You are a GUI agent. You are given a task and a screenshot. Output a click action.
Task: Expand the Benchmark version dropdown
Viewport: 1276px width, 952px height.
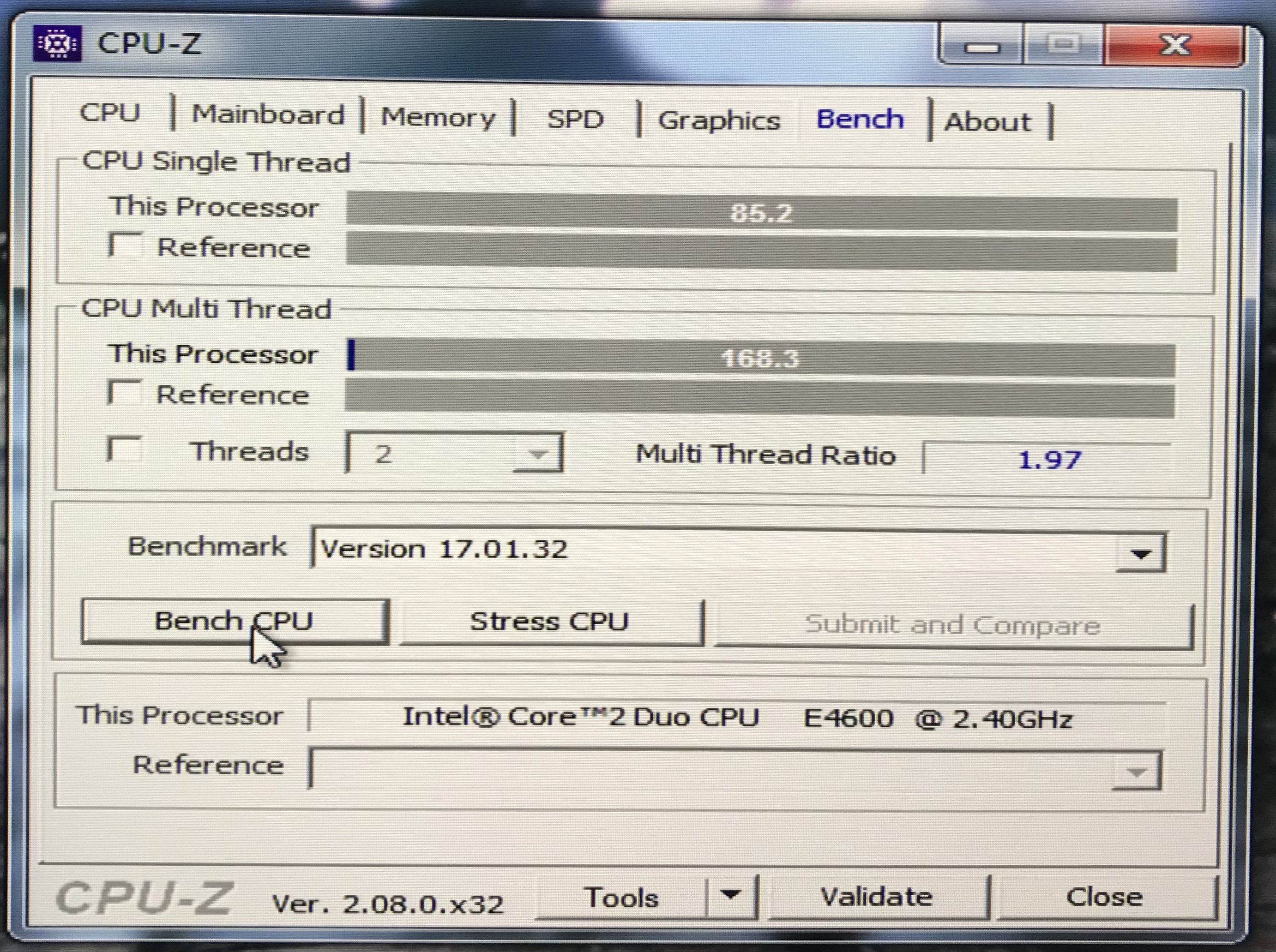[x=1140, y=554]
